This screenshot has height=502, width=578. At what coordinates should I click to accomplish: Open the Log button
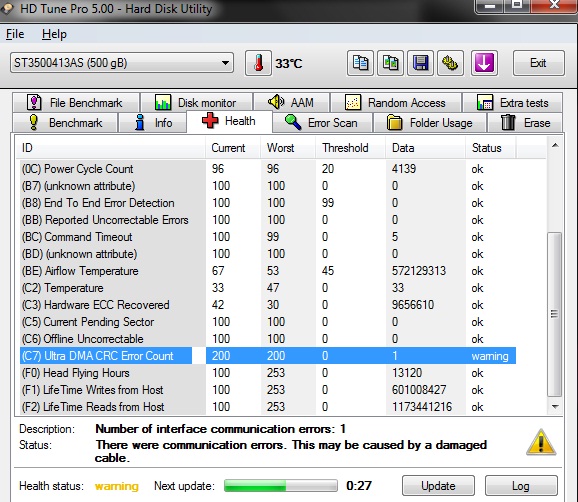(x=521, y=486)
